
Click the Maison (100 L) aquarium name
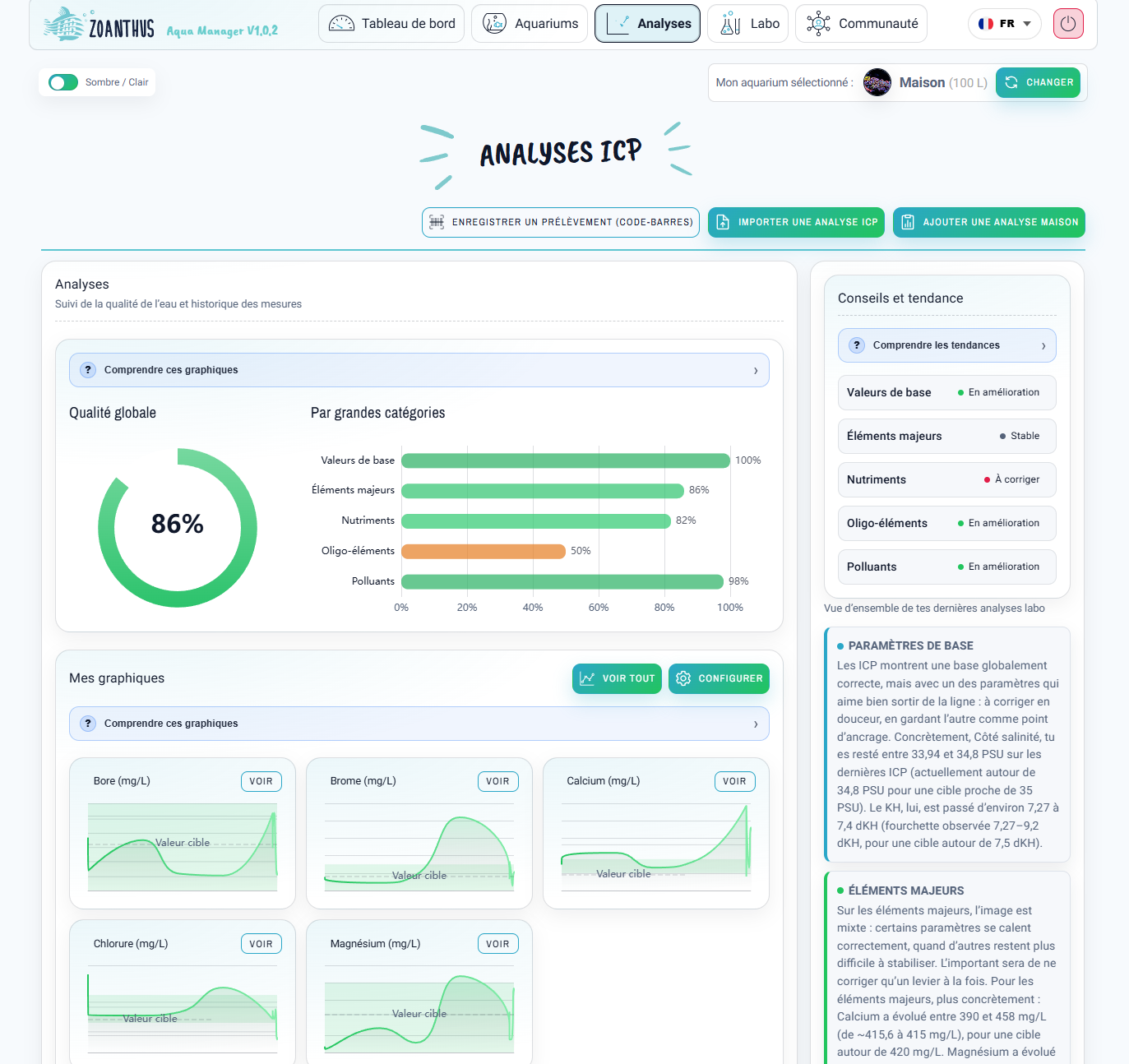[943, 82]
